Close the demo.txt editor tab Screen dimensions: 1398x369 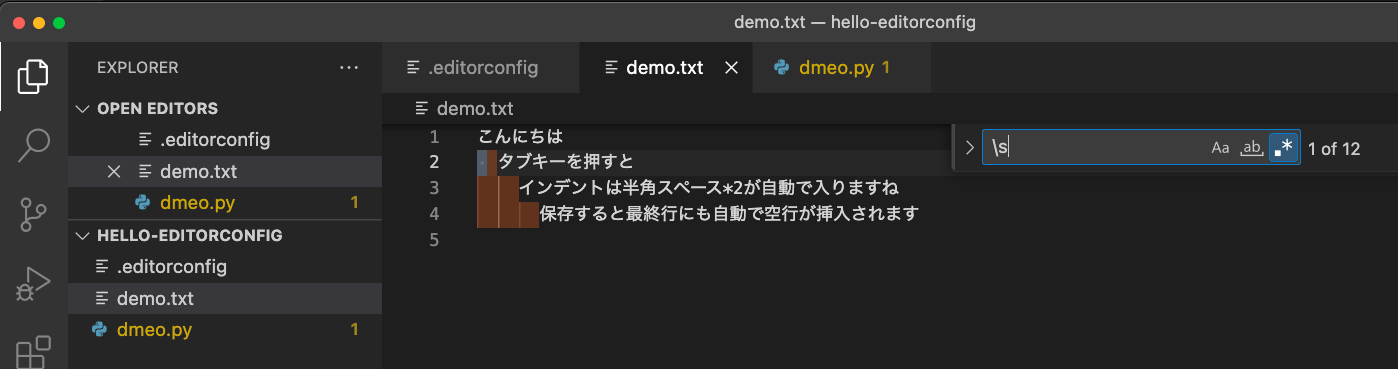[x=731, y=68]
